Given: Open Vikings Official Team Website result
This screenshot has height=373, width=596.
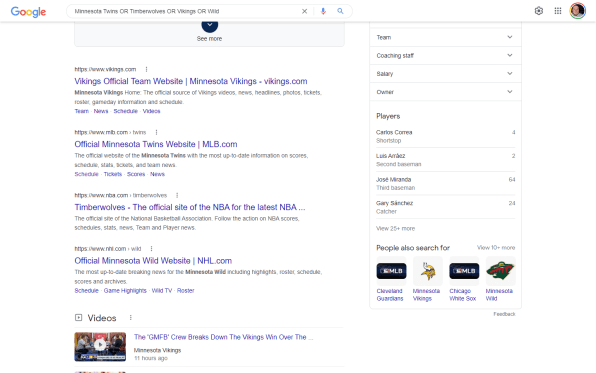Looking at the screenshot, I should click(191, 81).
